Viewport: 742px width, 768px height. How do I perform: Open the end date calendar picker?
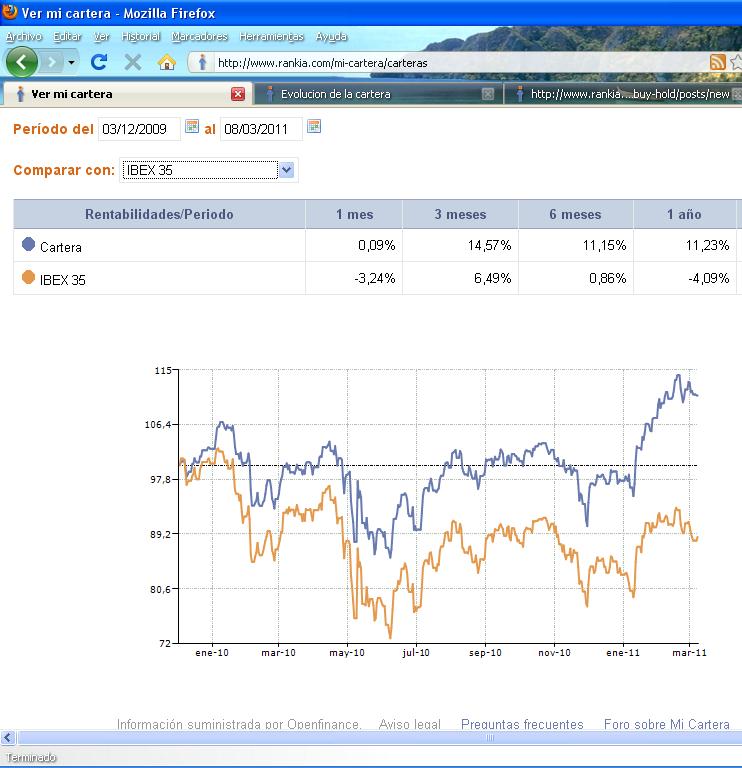314,126
